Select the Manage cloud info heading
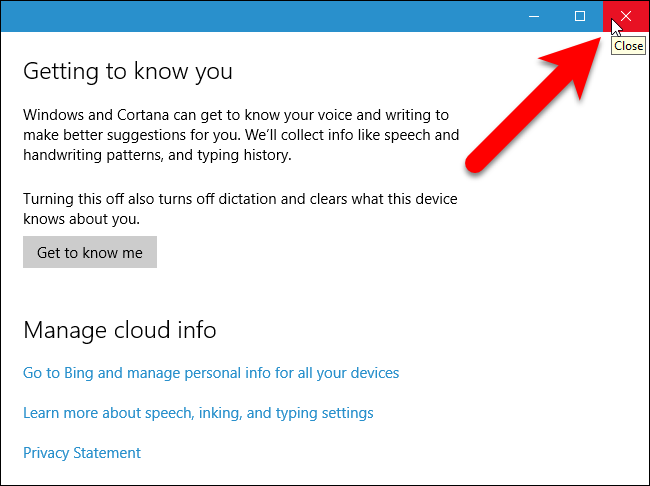Screen dimensions: 650x486 119,330
